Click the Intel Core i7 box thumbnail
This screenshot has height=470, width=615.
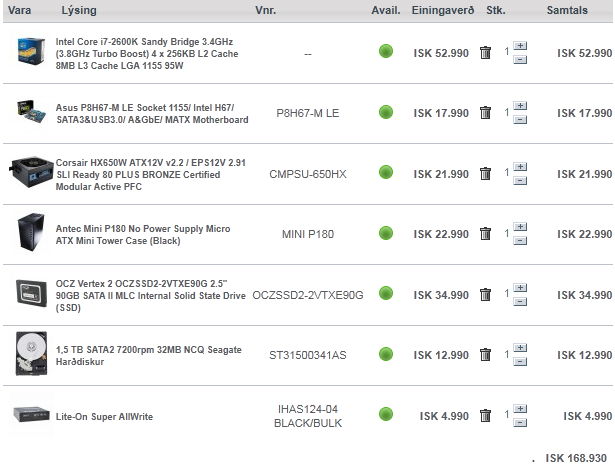(x=31, y=52)
